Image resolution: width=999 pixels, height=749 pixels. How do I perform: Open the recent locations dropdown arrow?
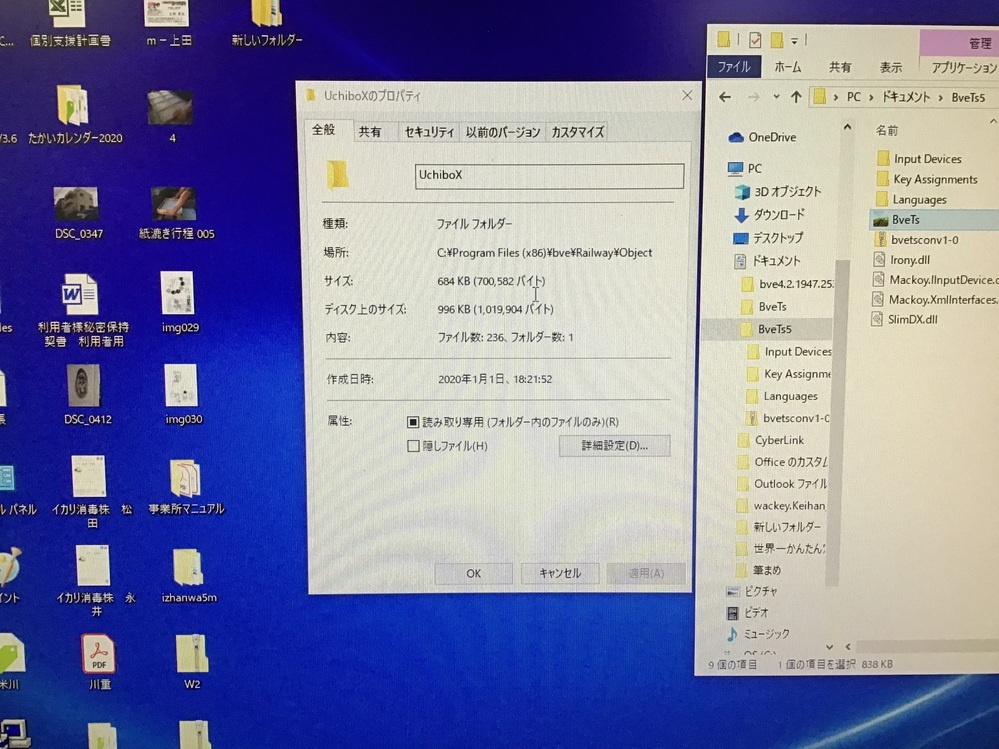point(775,97)
